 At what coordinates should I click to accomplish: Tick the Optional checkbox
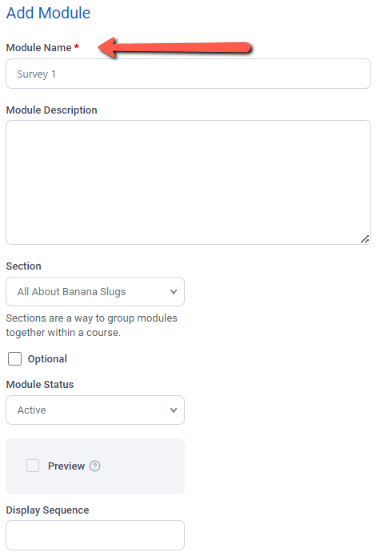(x=15, y=359)
